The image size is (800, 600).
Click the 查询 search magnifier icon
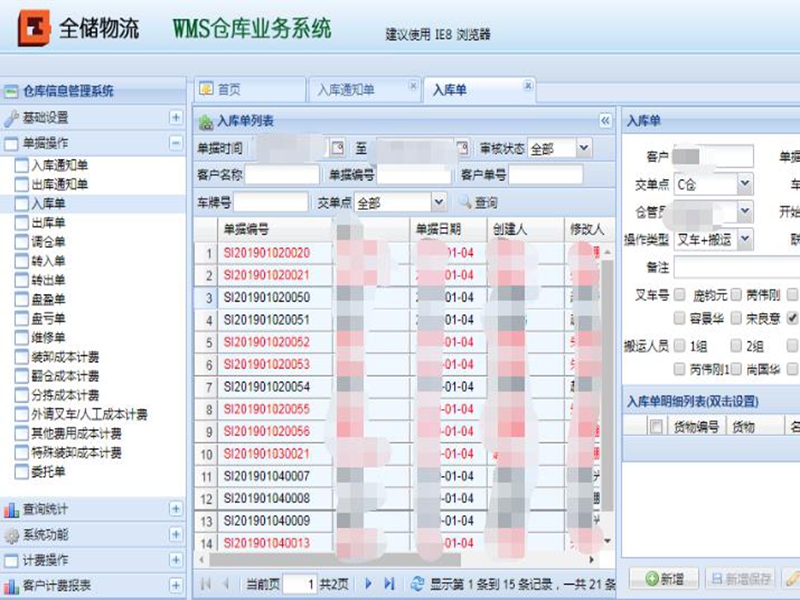(463, 202)
